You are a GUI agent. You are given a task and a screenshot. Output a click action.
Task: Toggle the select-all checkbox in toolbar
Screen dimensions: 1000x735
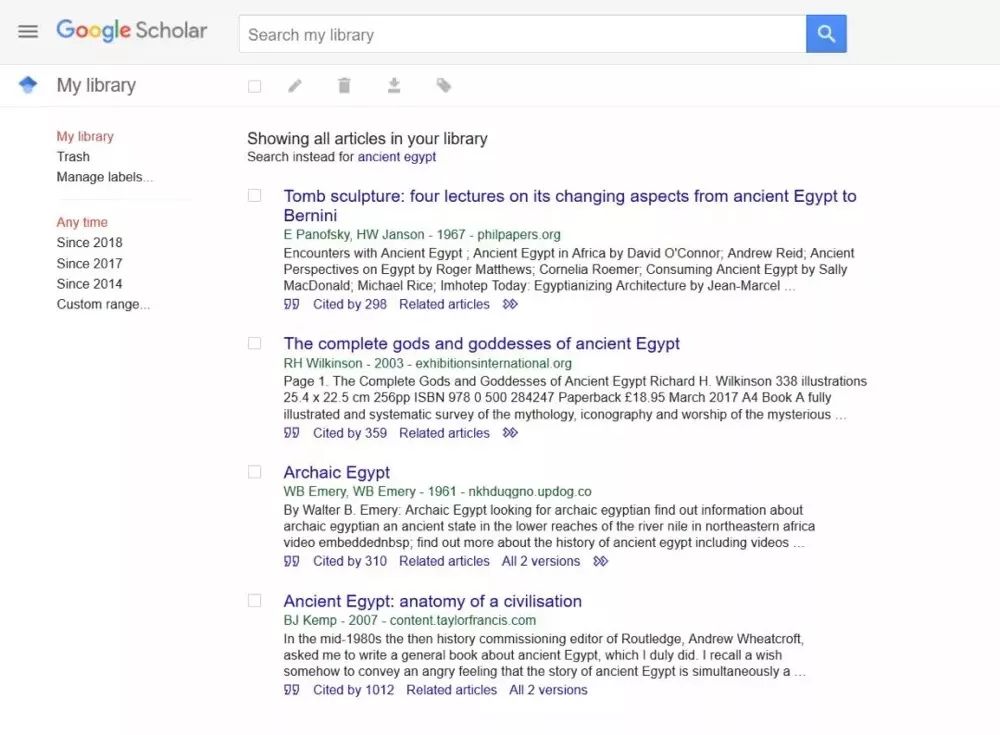coord(255,86)
